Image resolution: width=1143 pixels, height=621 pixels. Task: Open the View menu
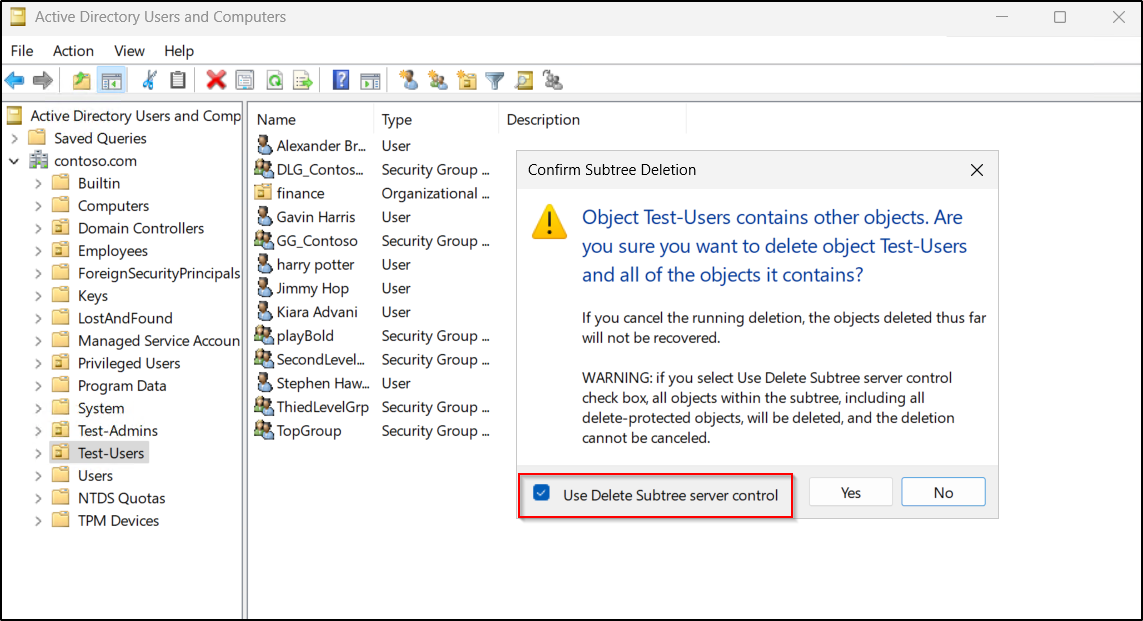point(129,50)
